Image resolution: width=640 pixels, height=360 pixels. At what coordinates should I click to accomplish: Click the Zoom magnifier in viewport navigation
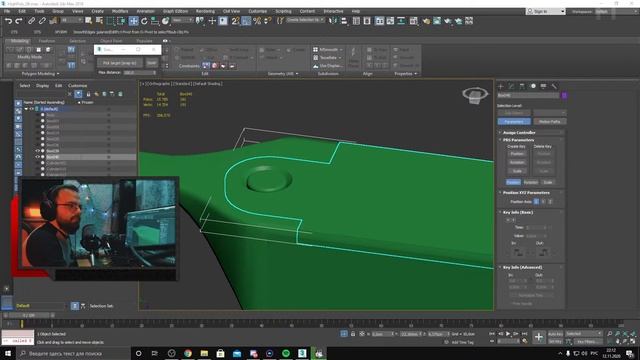click(610, 334)
